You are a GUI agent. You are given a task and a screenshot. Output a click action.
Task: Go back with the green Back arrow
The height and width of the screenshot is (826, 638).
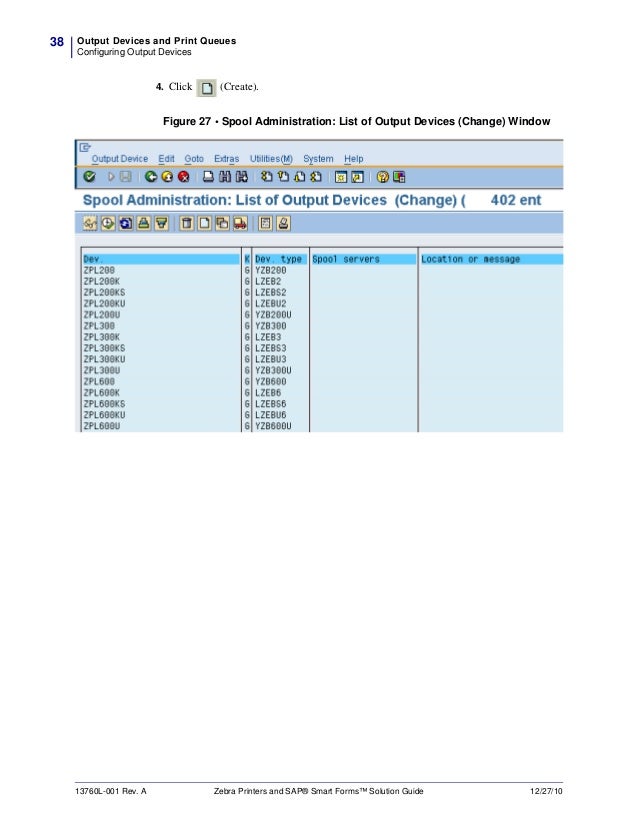[151, 177]
